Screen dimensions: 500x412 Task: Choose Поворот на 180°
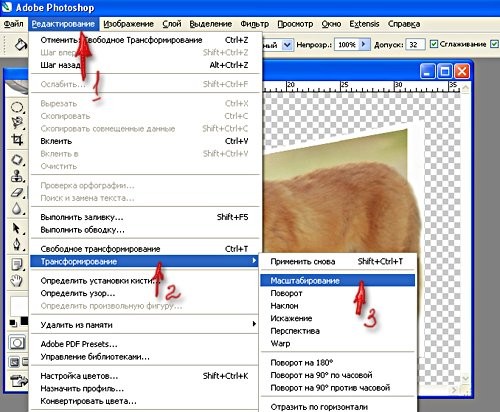(x=337, y=362)
